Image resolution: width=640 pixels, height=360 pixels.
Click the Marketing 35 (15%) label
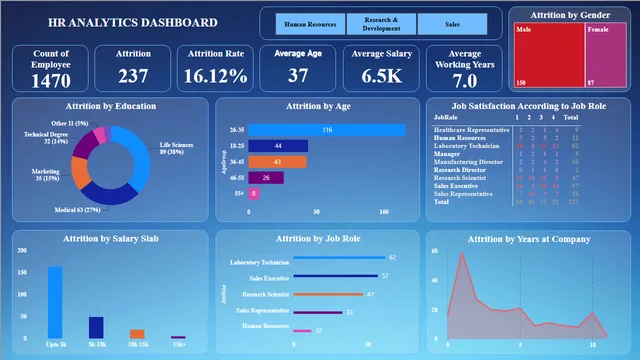click(x=46, y=175)
